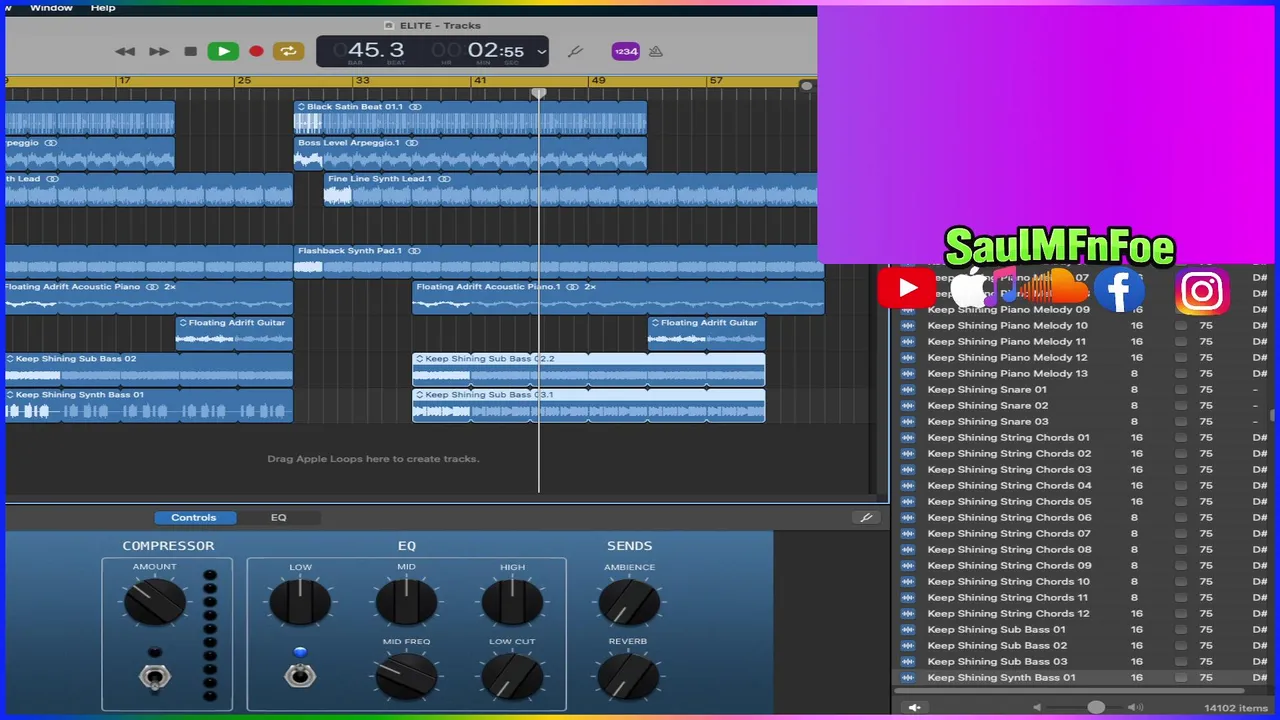The image size is (1280, 720).
Task: Select the Keep Shining Sub Bass 02.2 region
Action: [589, 369]
